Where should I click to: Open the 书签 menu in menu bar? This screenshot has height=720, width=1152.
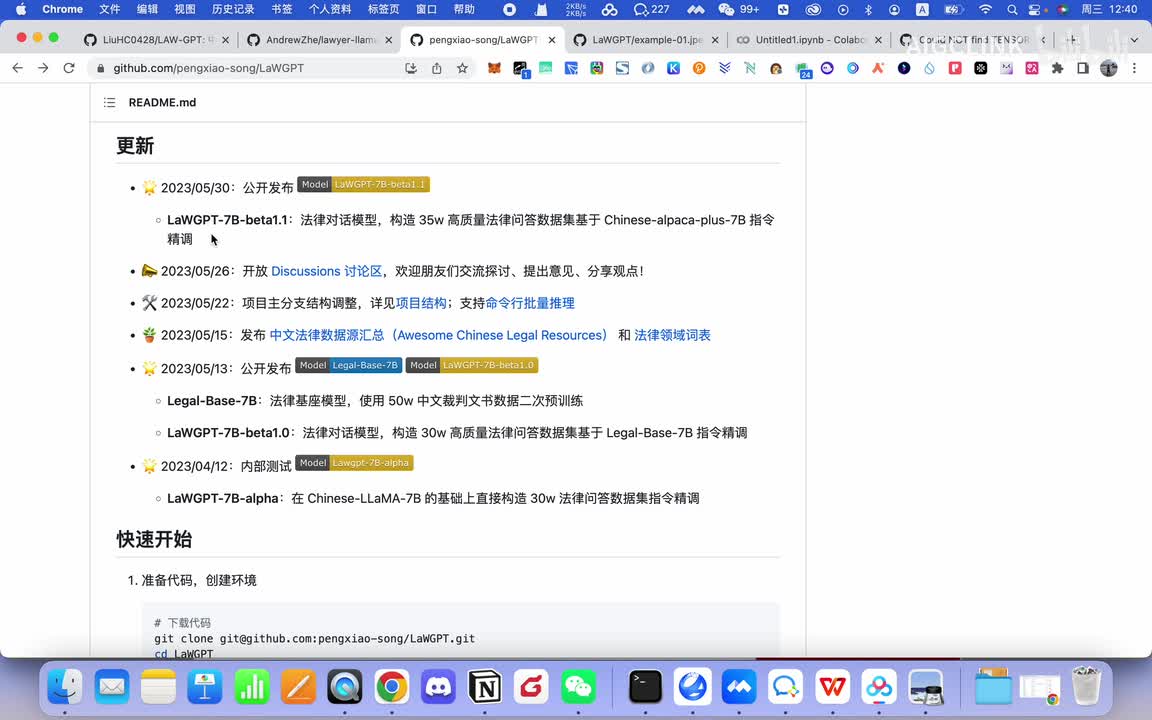click(x=282, y=9)
